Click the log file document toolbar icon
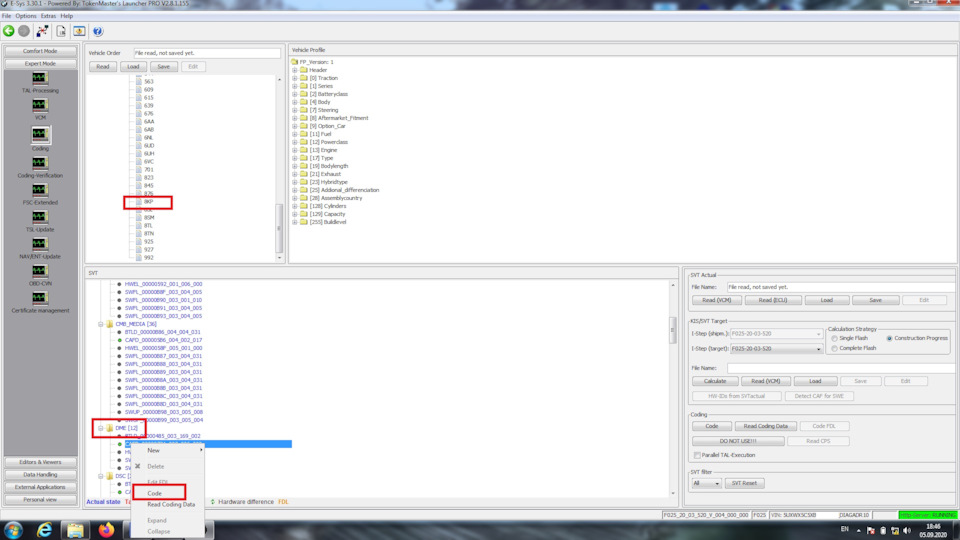The image size is (960, 540). coord(61,31)
